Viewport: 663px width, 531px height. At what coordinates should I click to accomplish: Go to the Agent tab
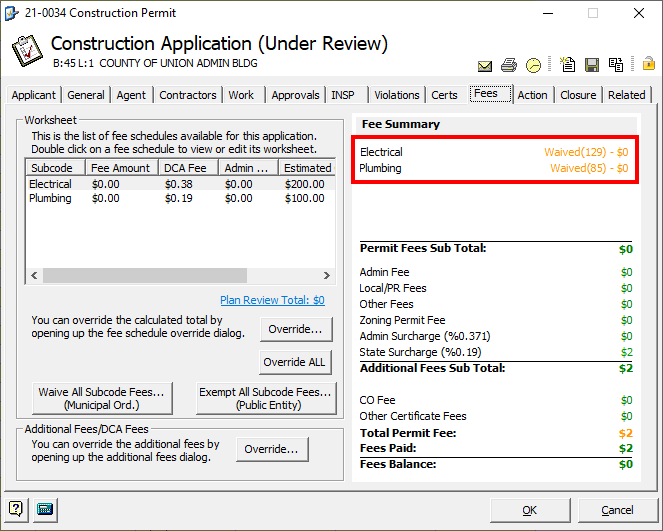[131, 95]
